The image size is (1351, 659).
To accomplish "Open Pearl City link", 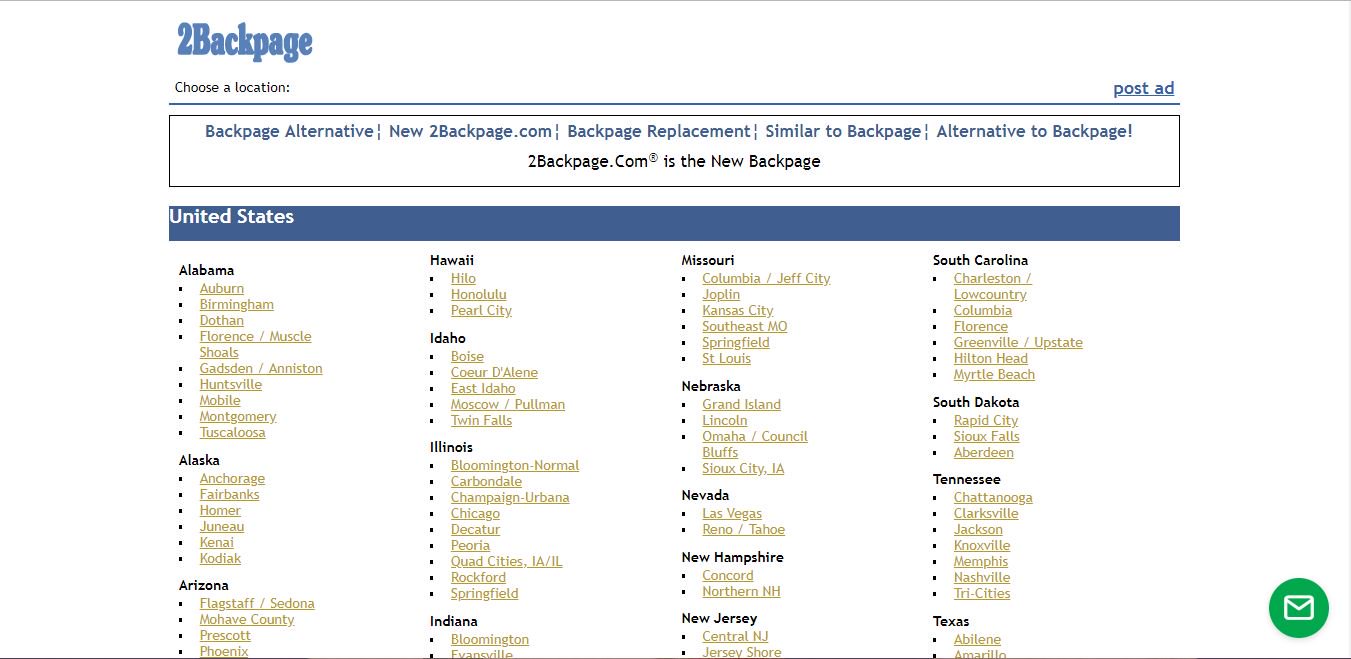I will [x=481, y=310].
